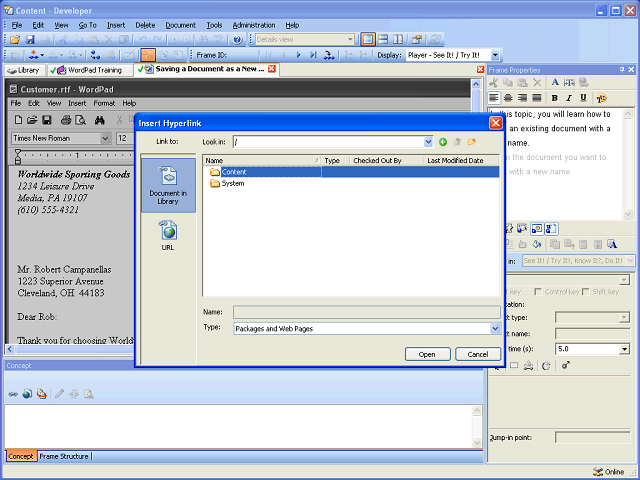
Task: Print icon in WordPad toolbar
Action: [66, 120]
